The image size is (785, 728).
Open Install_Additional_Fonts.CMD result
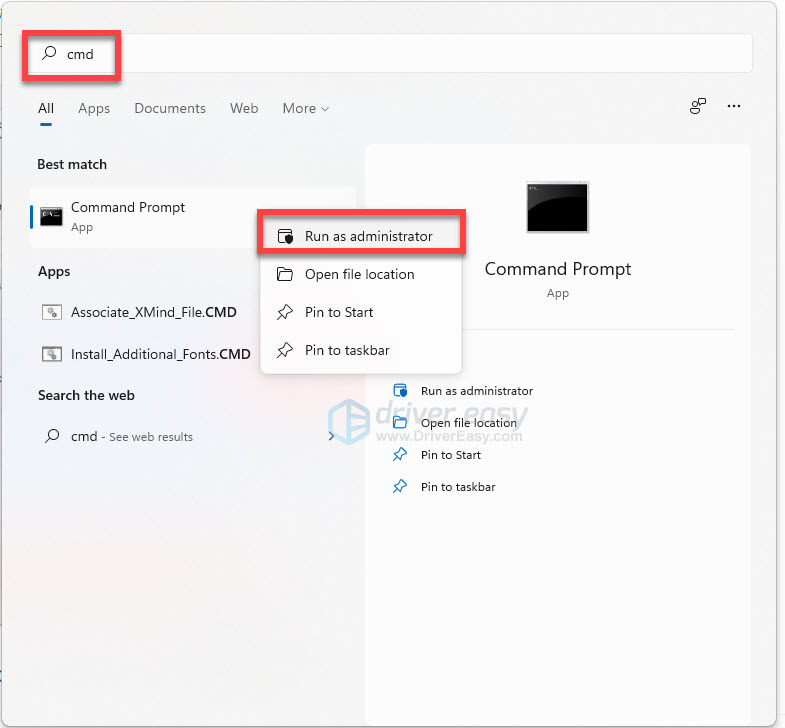tap(160, 354)
